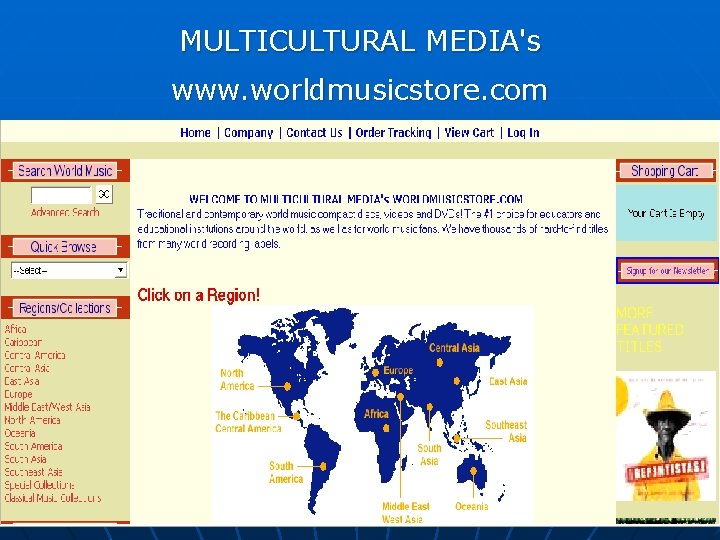Click Central Asia label on map
Viewport: 720px width, 540px height.
point(454,348)
